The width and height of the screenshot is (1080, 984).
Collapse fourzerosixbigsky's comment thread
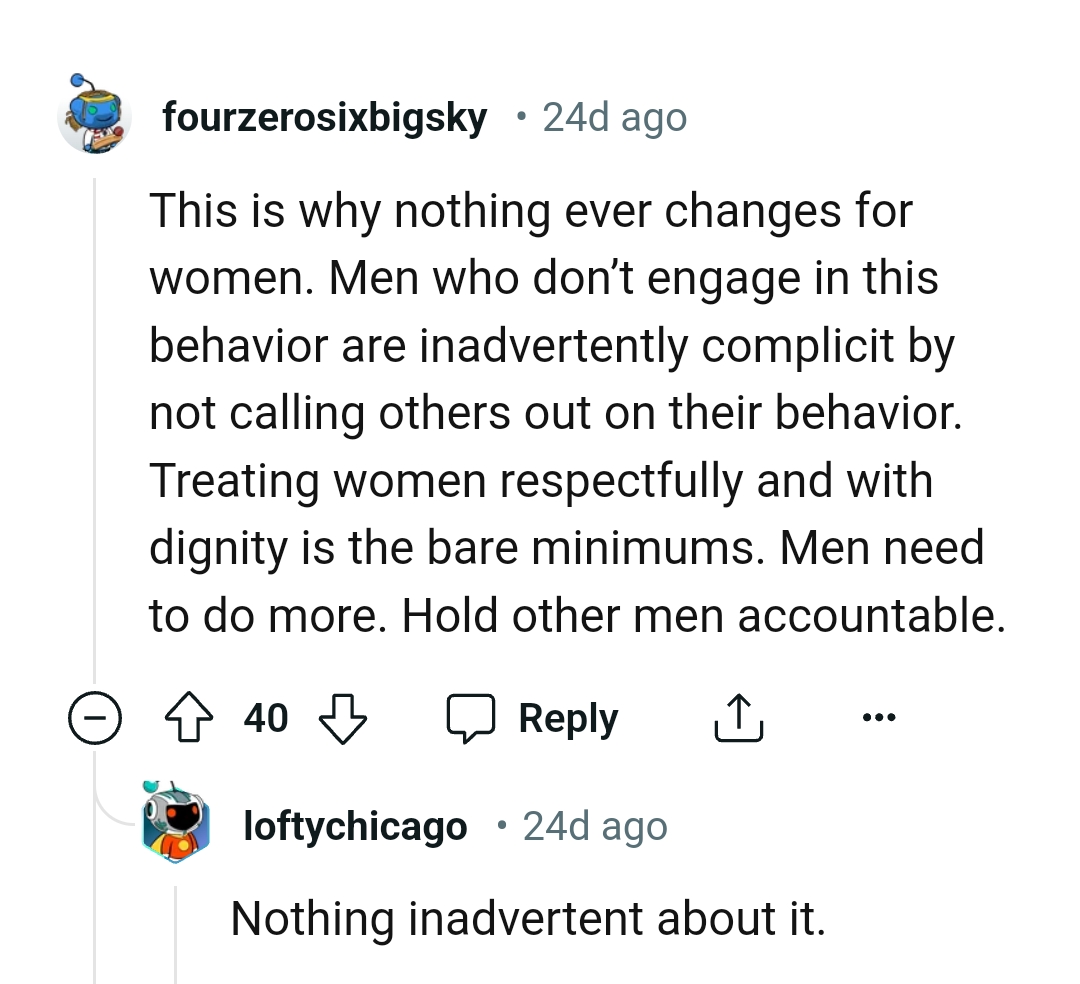[x=93, y=717]
